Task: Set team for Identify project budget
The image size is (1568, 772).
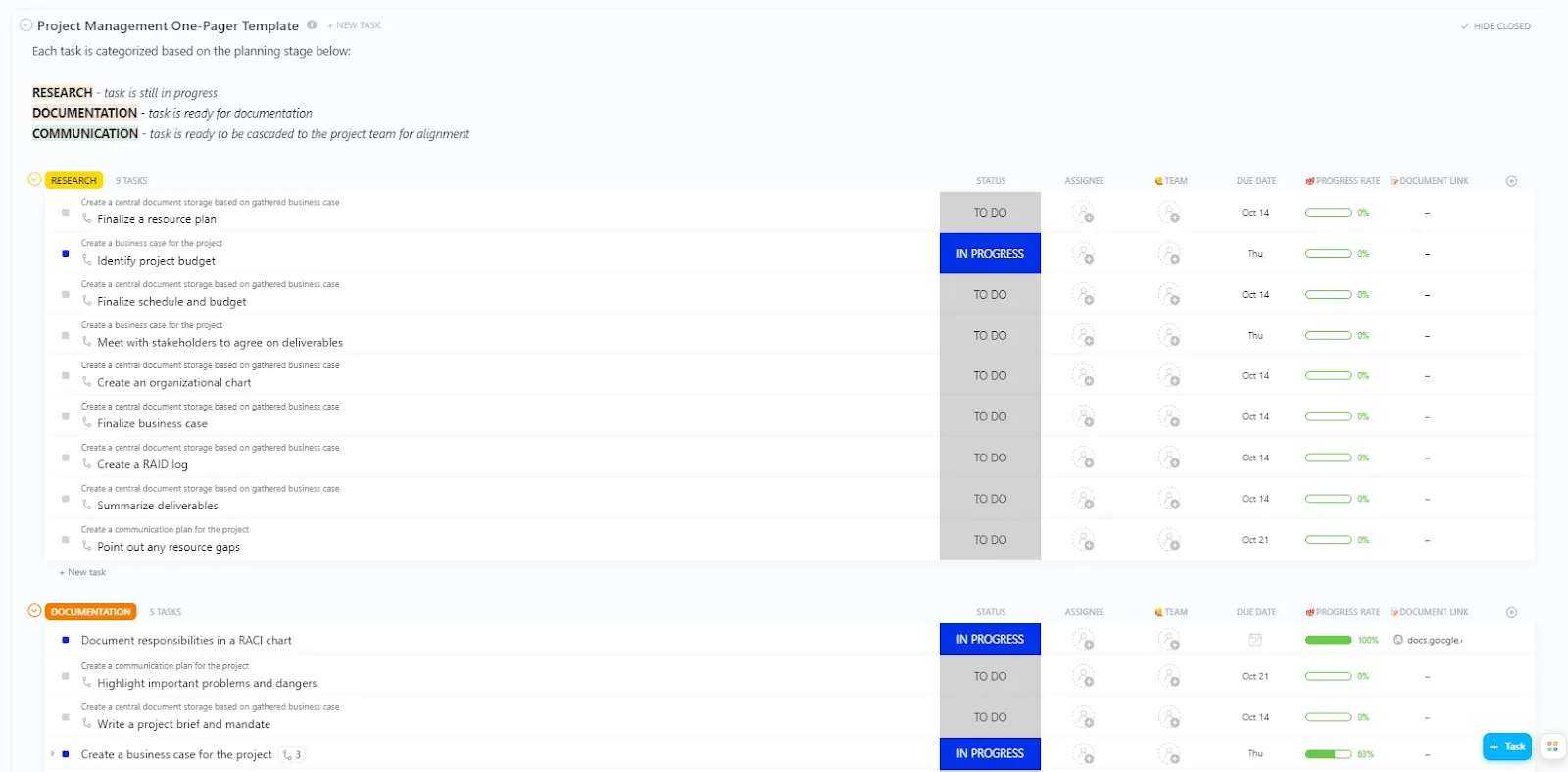Action: (1169, 254)
